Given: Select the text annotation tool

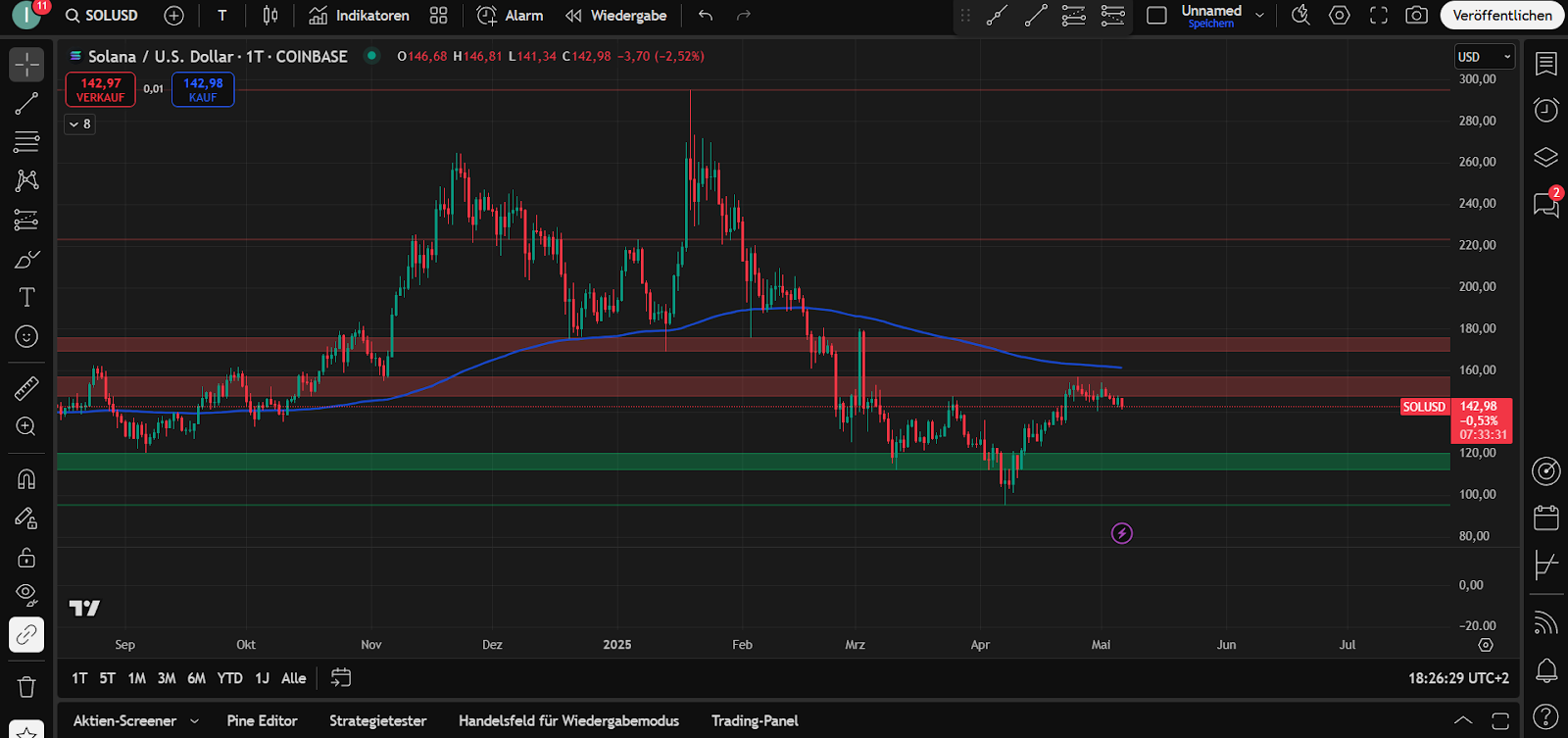Looking at the screenshot, I should click(26, 298).
